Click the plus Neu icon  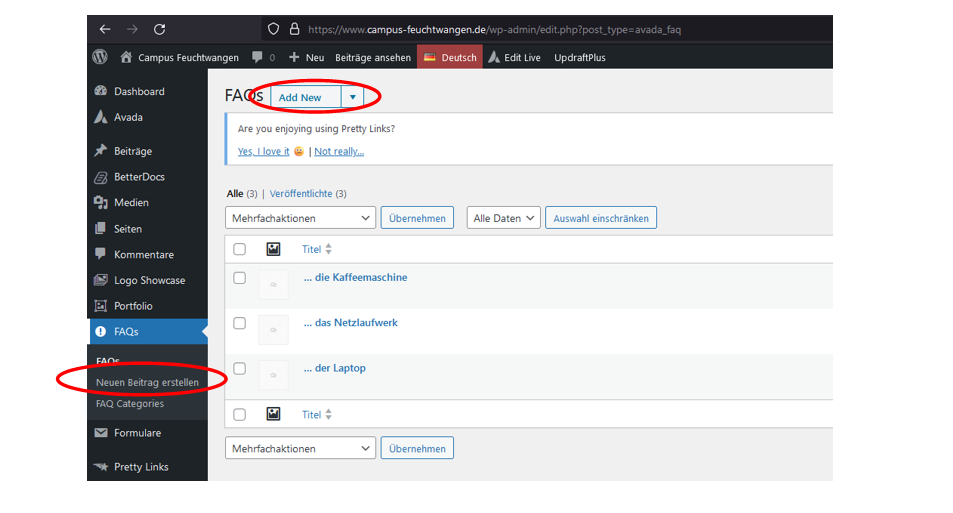pos(294,57)
